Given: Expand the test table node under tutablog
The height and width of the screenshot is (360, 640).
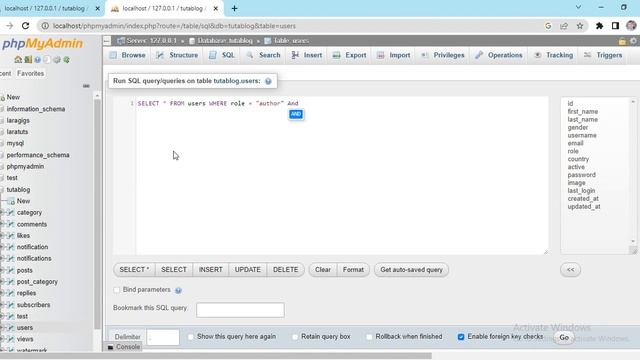Looking at the screenshot, I should click(2, 316).
